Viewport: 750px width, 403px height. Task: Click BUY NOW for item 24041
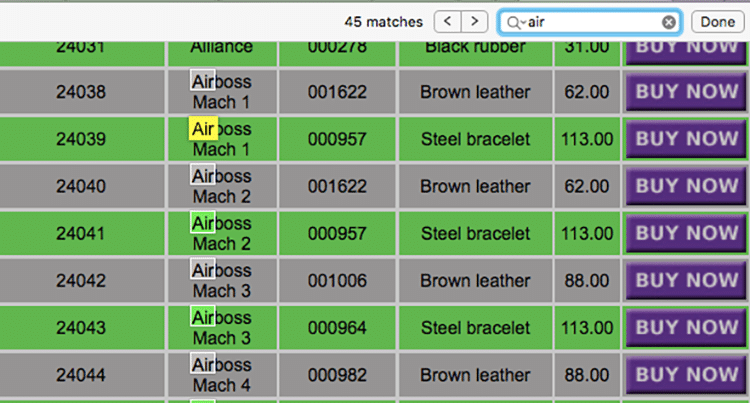pyautogui.click(x=686, y=233)
